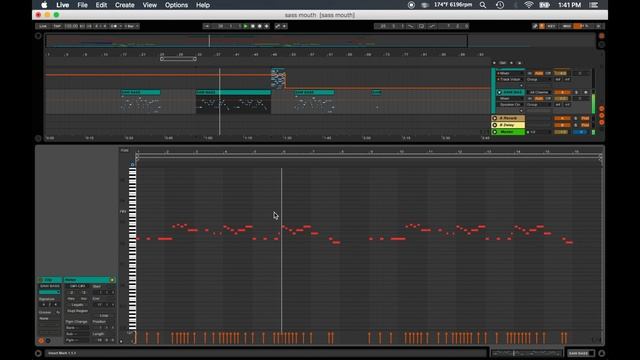
Task: Click the Tap tempo button
Action: [x=57, y=26]
